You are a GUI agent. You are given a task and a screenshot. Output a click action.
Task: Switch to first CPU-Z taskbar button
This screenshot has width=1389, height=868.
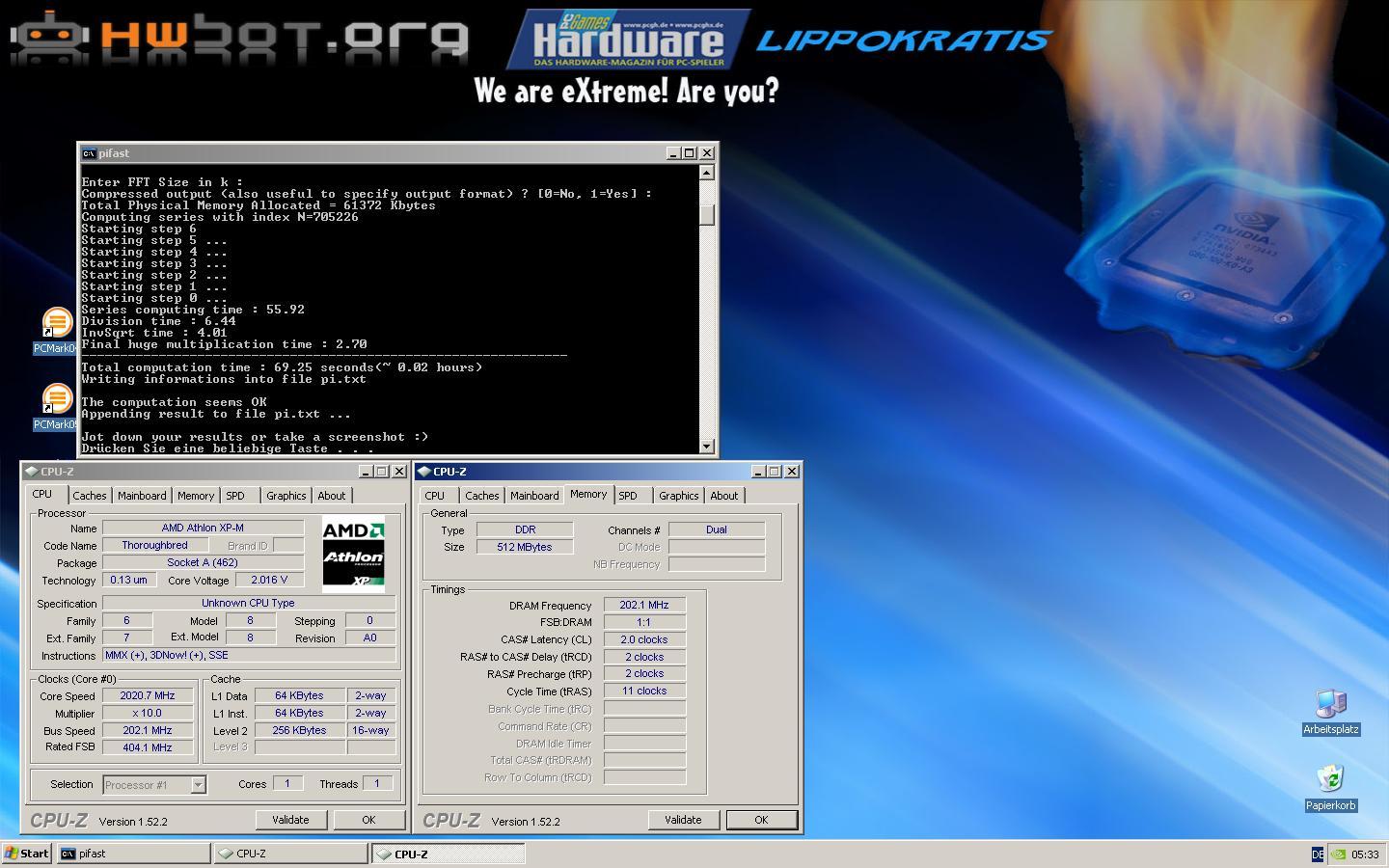[x=290, y=854]
